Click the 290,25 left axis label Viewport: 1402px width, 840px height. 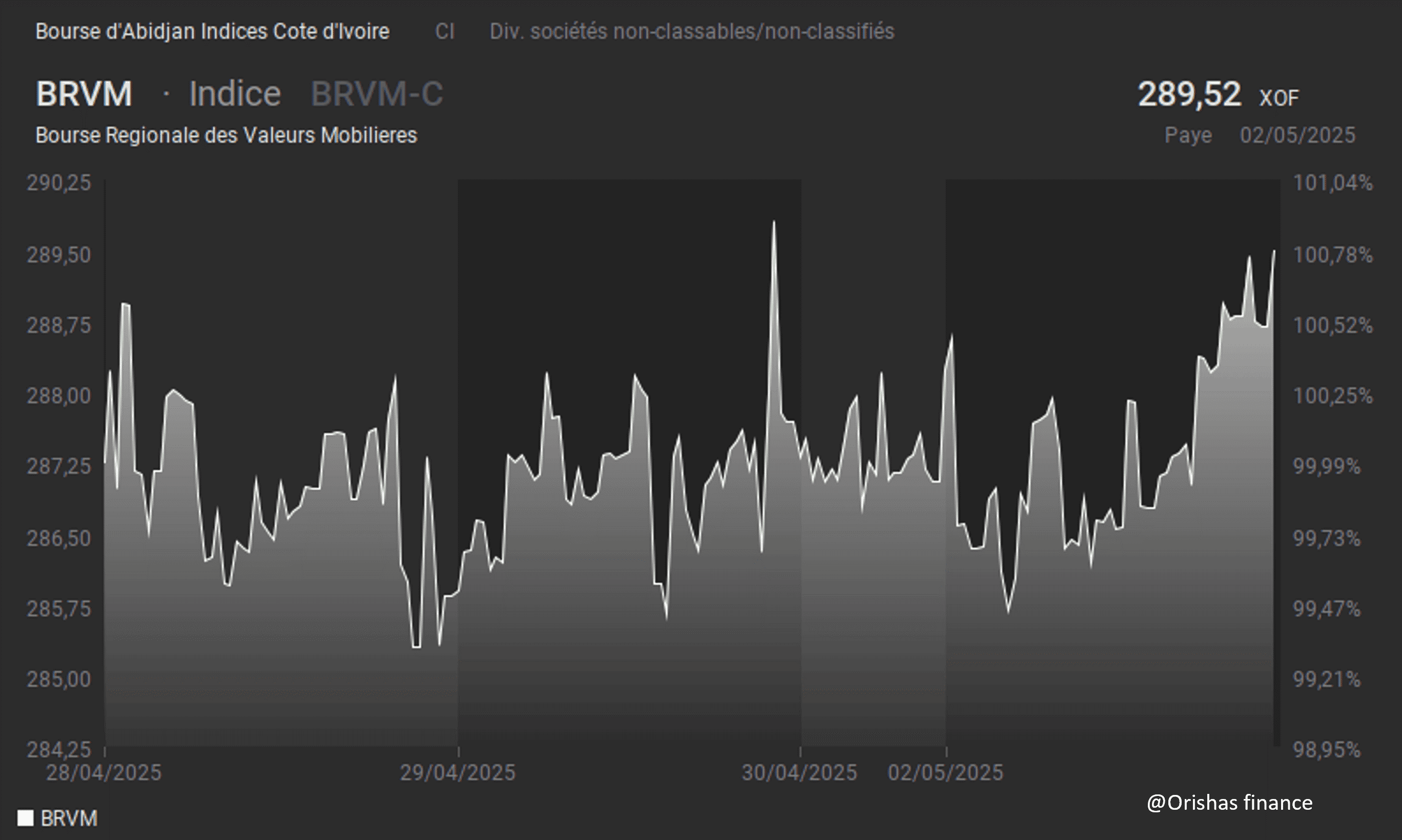[x=59, y=183]
